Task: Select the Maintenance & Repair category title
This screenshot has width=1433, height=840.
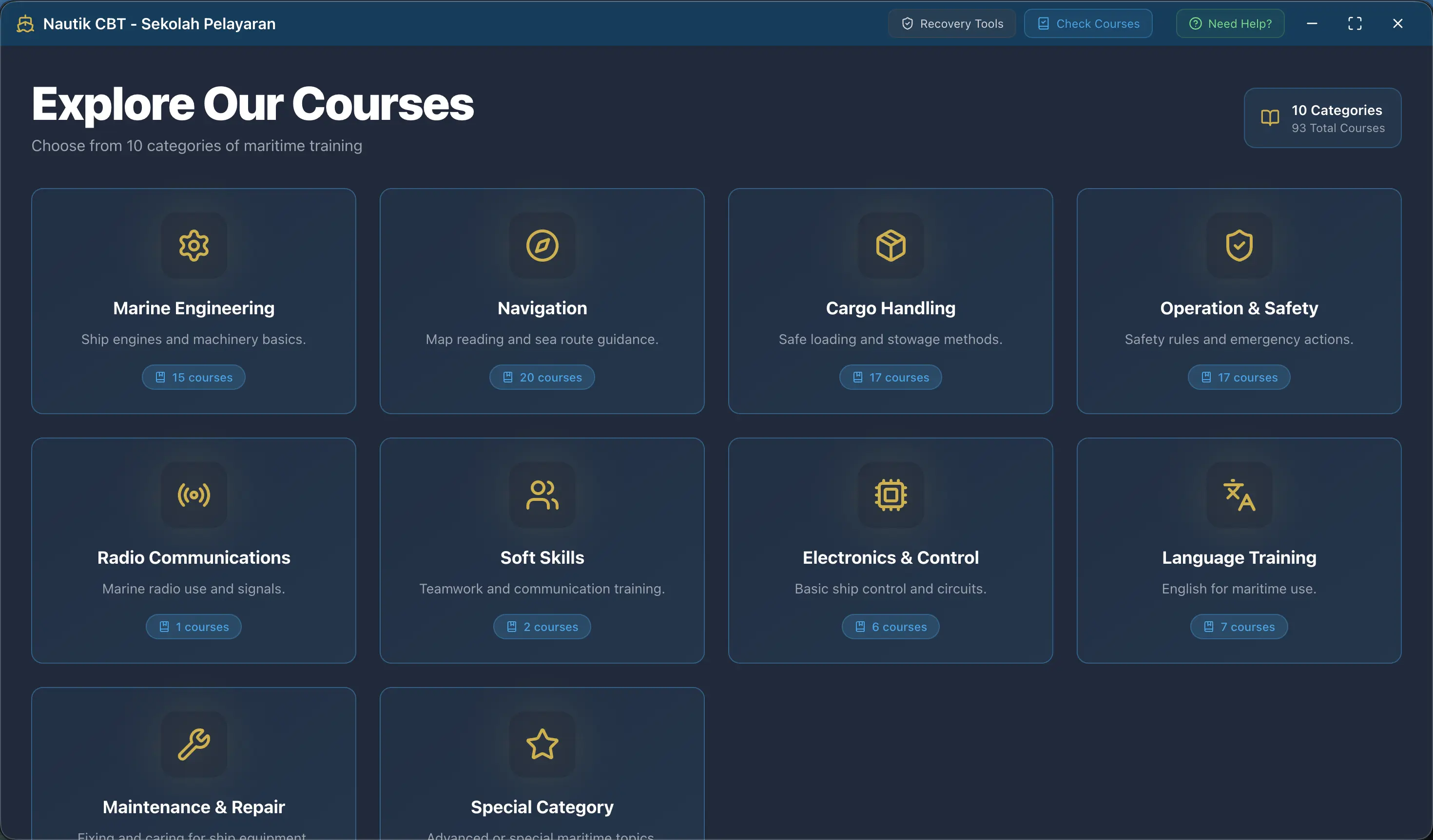Action: pos(194,807)
